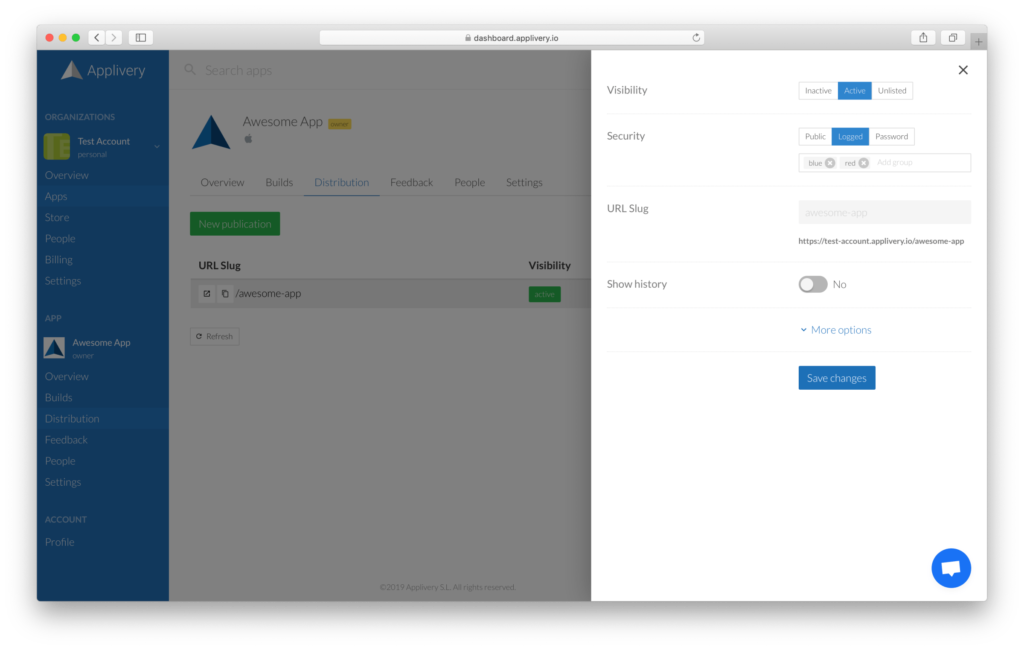Click the Safari back button
Screen dimensions: 1024x650
point(97,37)
